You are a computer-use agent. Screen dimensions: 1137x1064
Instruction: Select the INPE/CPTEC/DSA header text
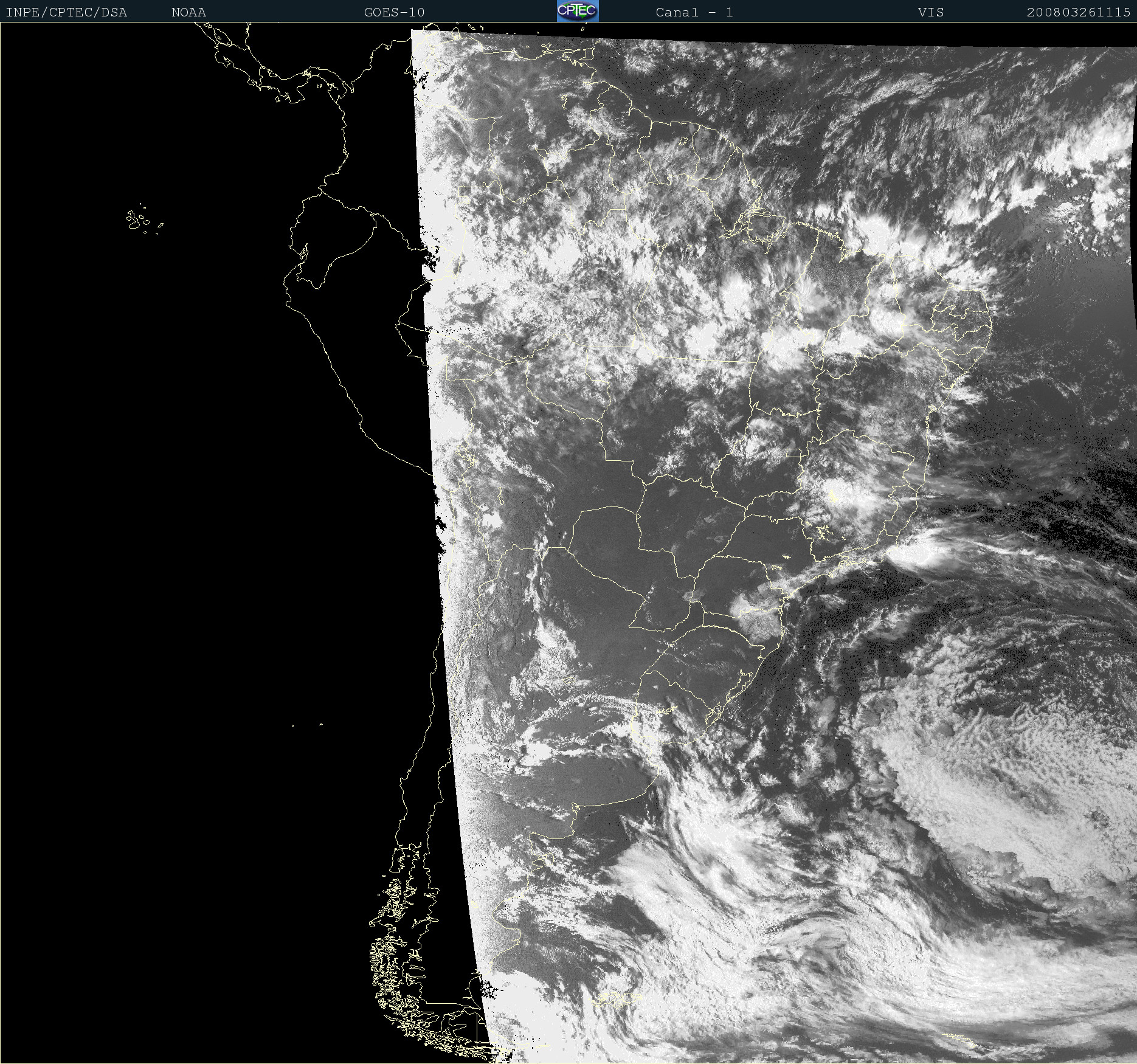click(x=66, y=12)
